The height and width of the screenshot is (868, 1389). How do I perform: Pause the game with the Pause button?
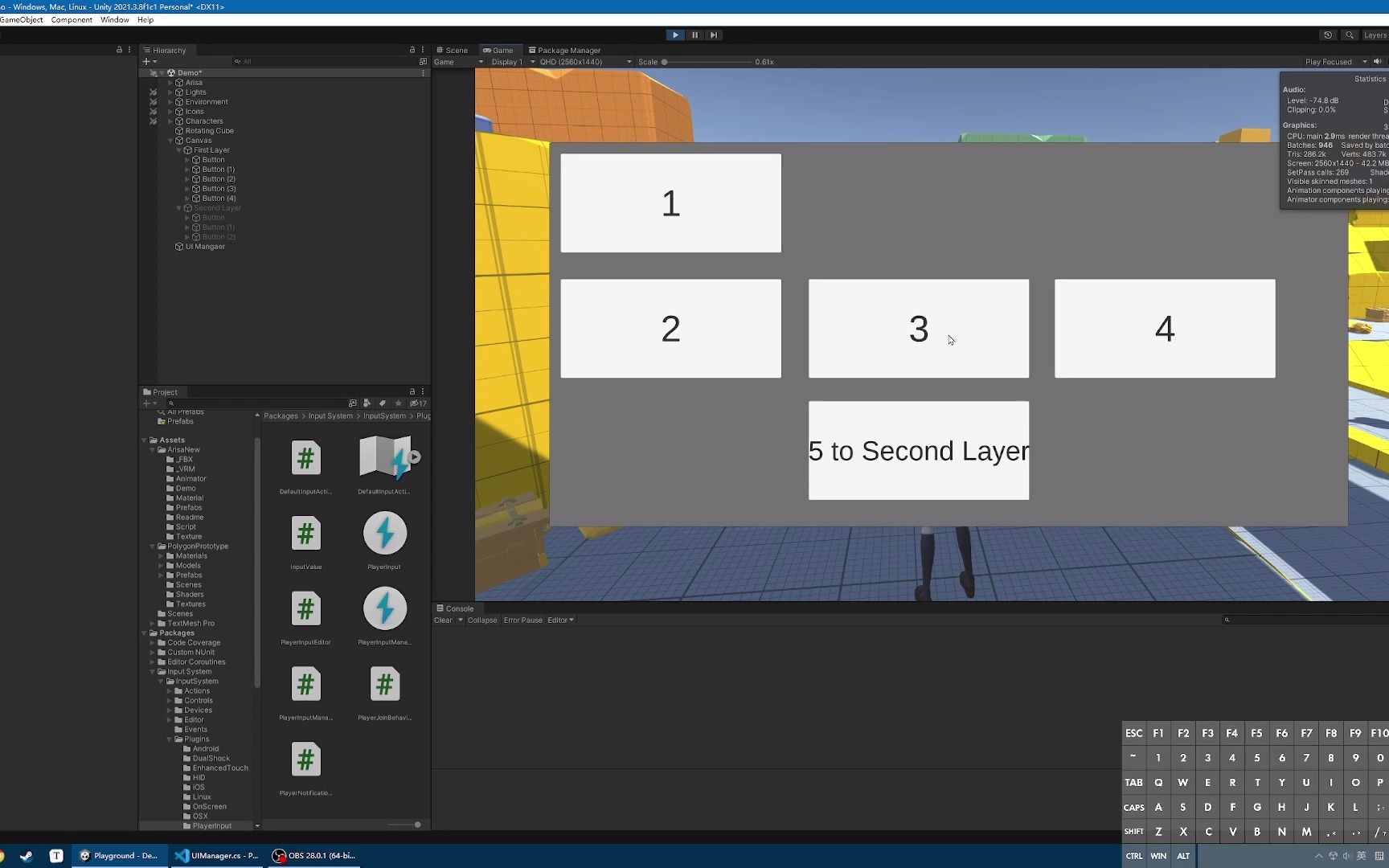694,35
